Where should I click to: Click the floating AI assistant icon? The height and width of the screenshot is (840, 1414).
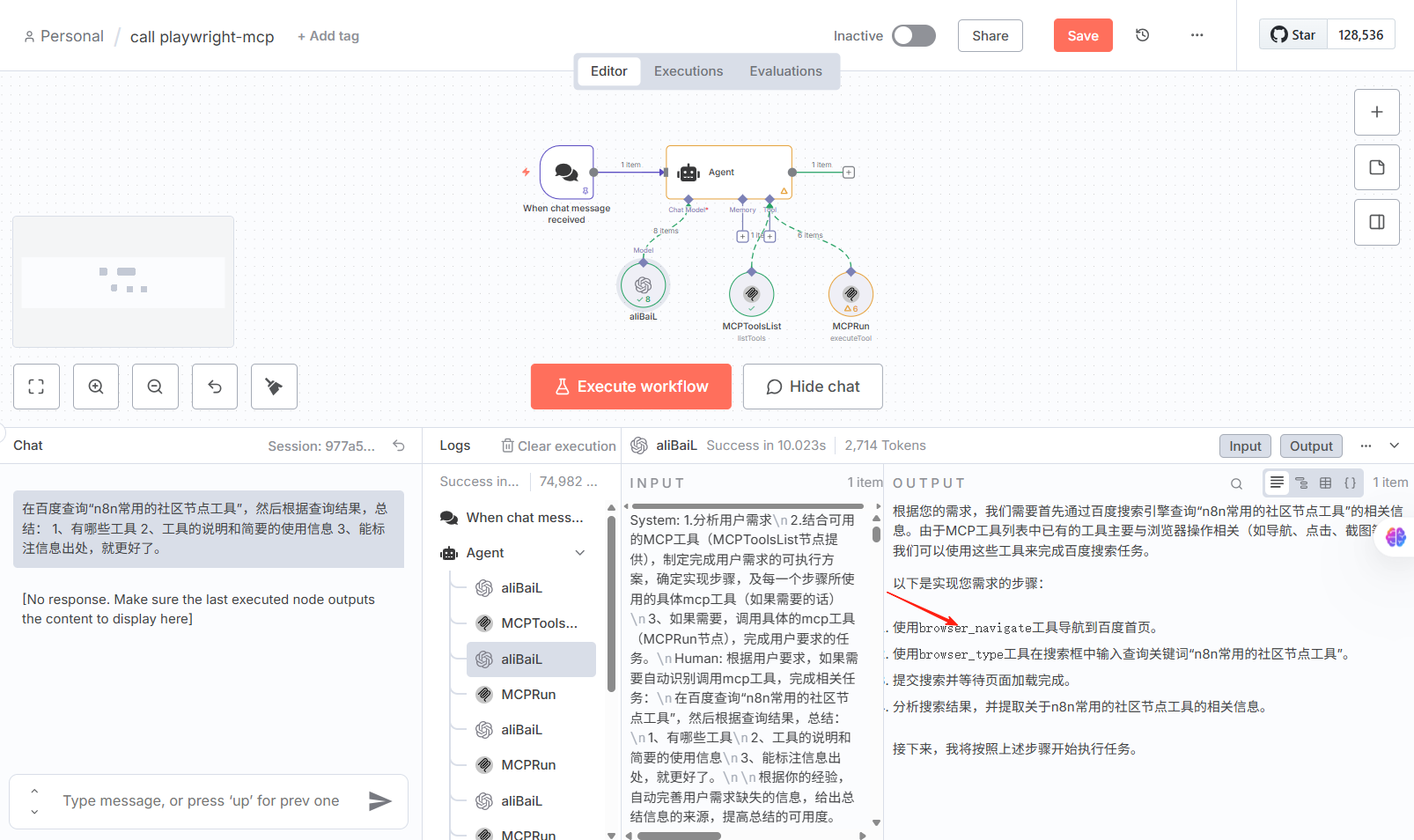point(1396,536)
